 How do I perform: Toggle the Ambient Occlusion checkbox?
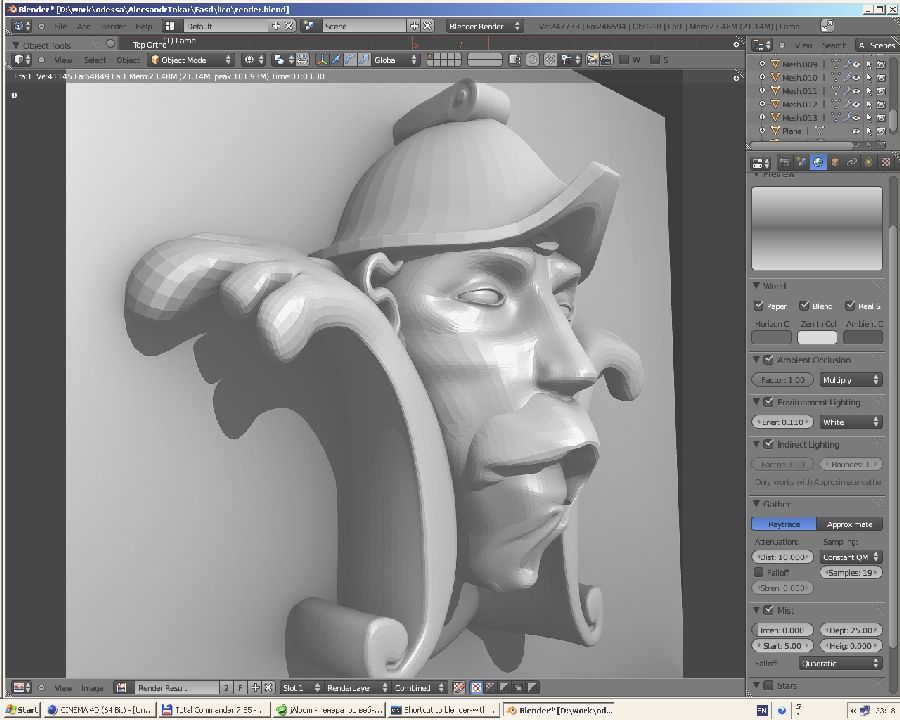pyautogui.click(x=768, y=360)
